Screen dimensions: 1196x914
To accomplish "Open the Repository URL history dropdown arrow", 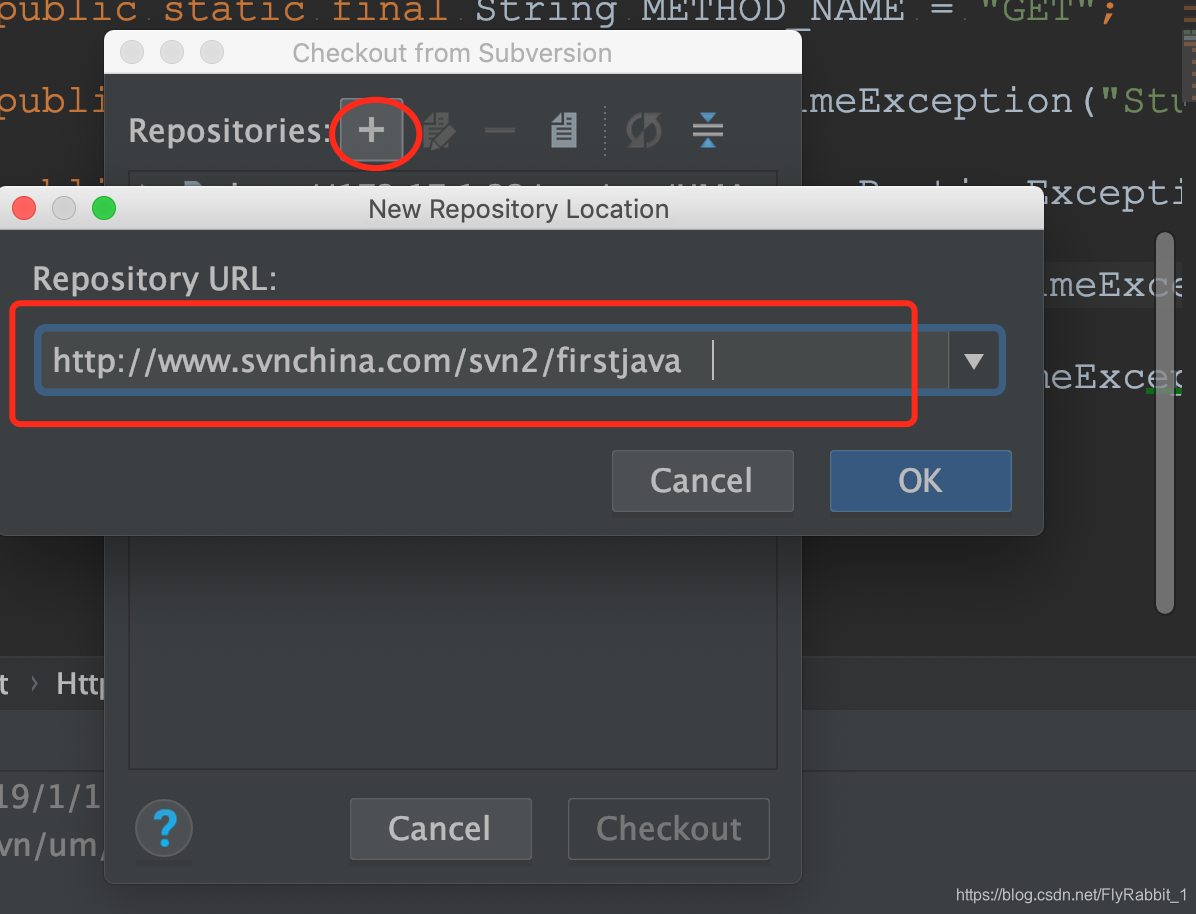I will [973, 361].
